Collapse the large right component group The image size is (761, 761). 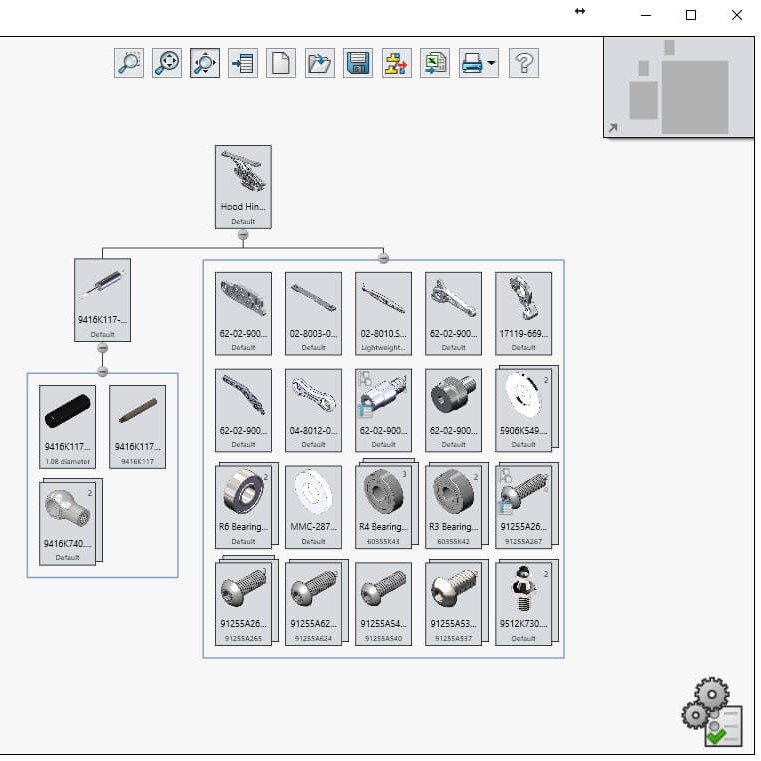[x=383, y=259]
